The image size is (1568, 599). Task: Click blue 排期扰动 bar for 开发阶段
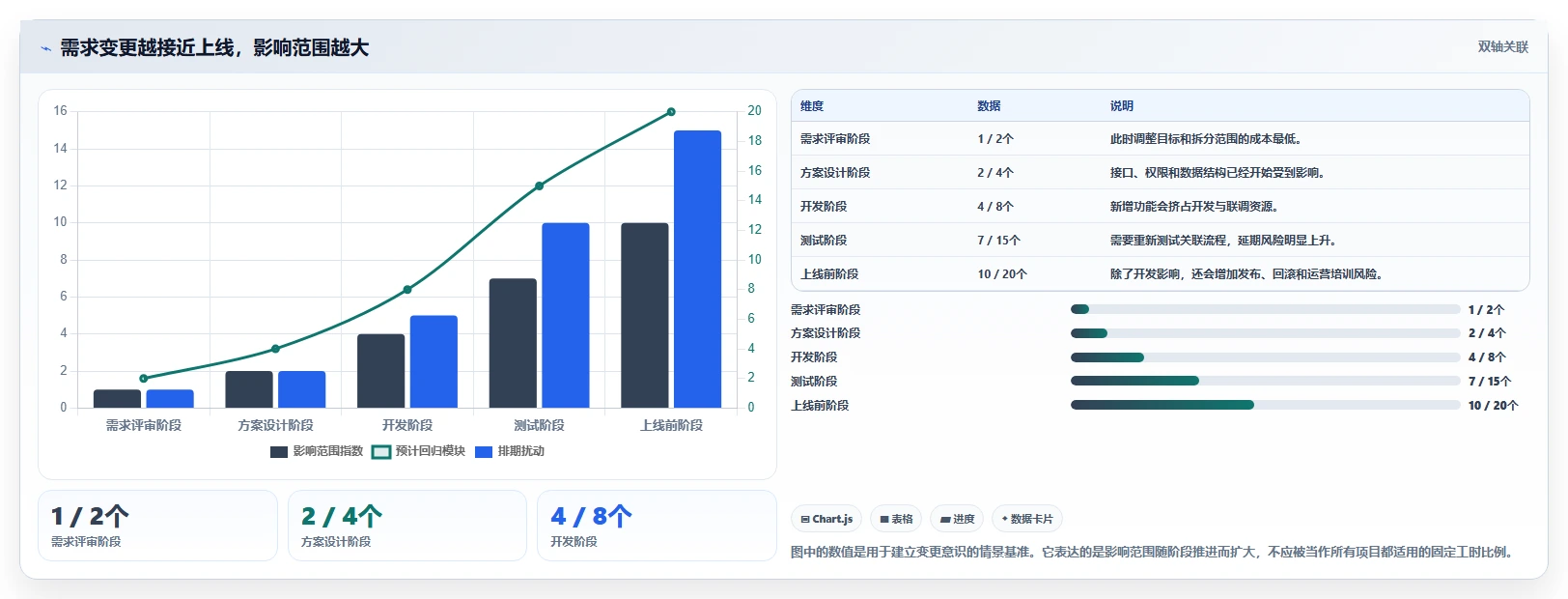(x=434, y=361)
